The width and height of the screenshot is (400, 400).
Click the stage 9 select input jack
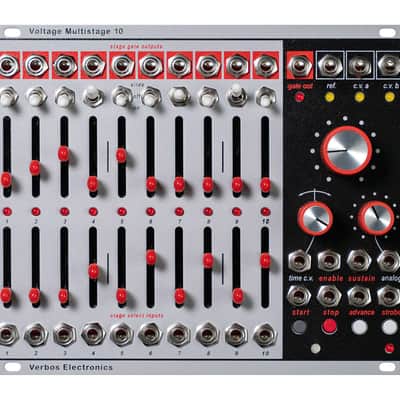coord(236,334)
